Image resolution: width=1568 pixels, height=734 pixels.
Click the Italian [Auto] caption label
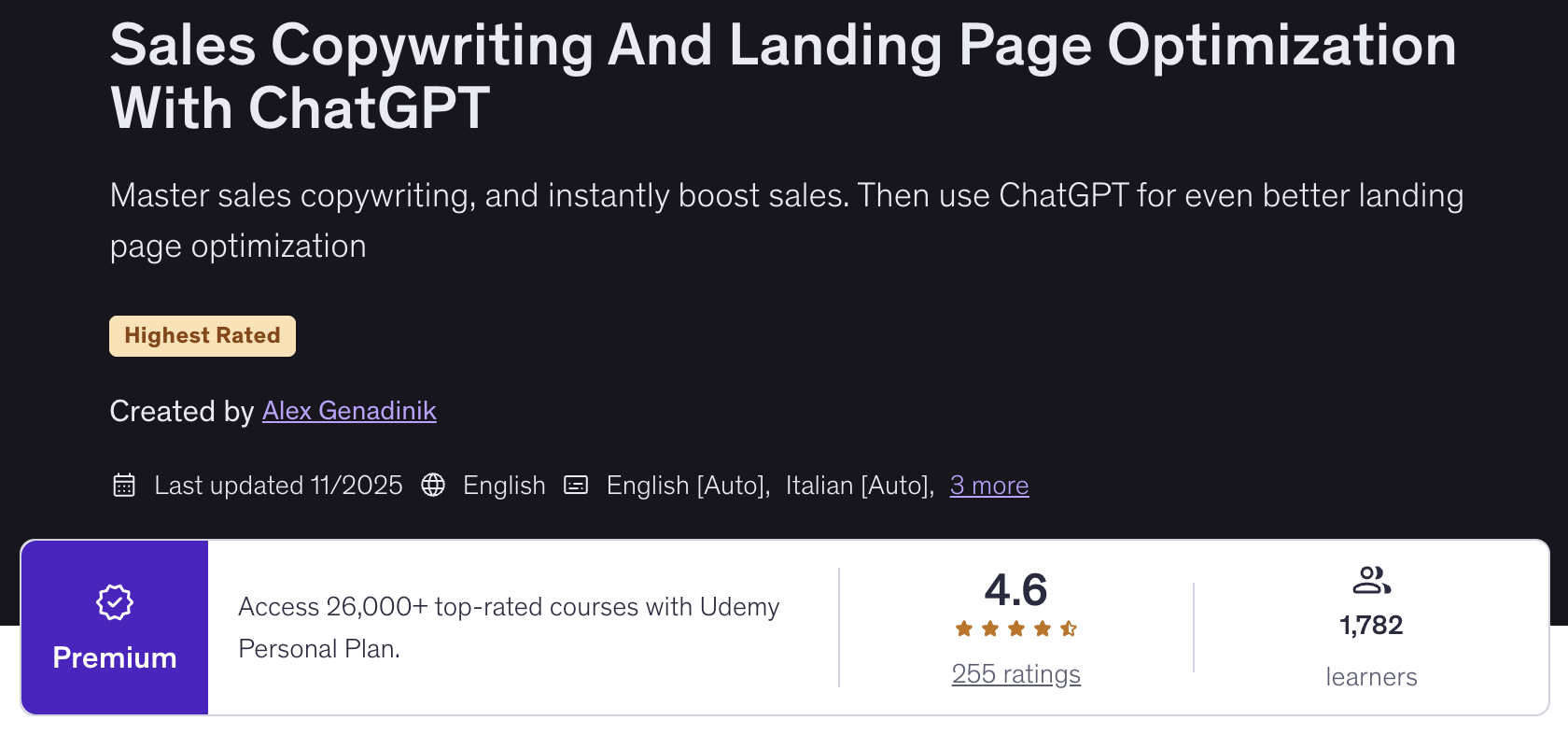[859, 486]
